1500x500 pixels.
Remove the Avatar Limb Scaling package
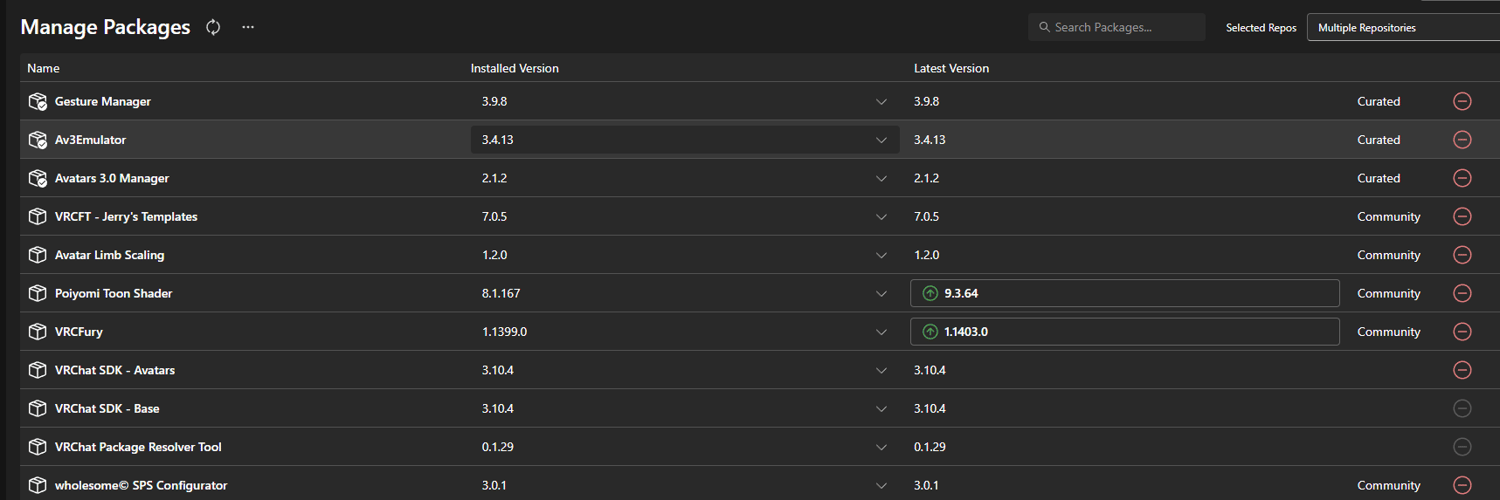(x=1462, y=255)
